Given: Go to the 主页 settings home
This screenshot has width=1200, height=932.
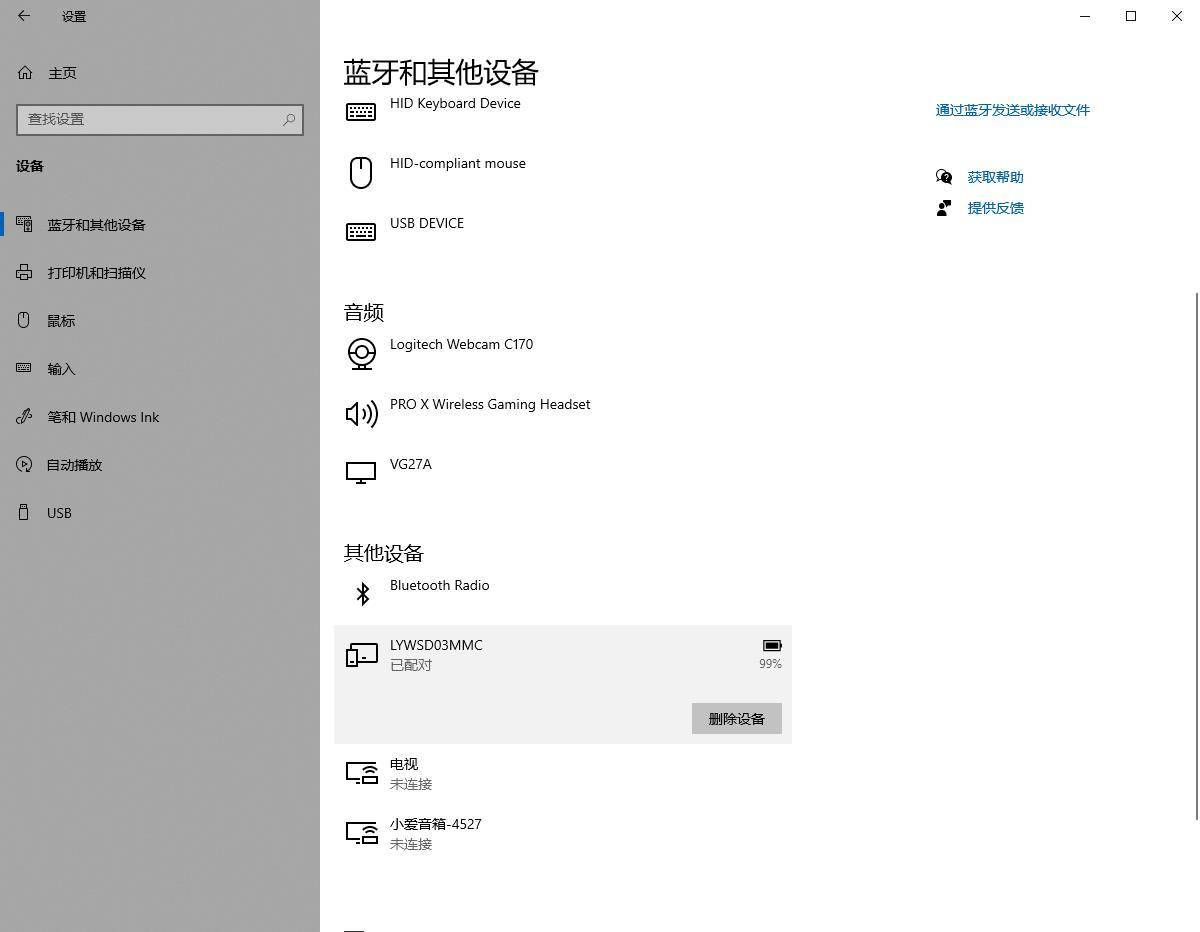Looking at the screenshot, I should tap(62, 72).
